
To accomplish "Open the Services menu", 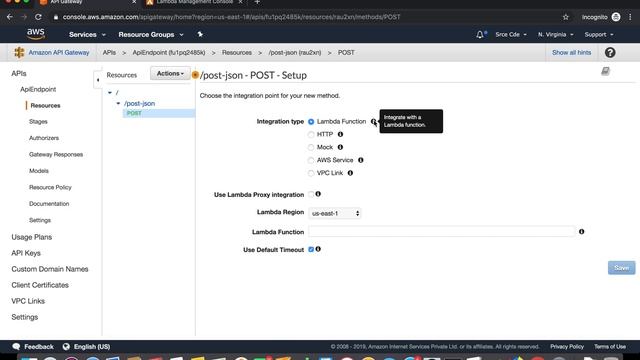I will click(87, 35).
